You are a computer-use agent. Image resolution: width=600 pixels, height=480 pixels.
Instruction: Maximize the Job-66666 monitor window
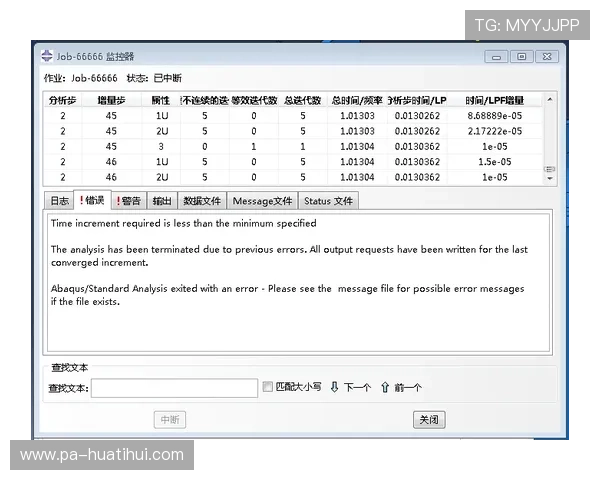tap(521, 57)
